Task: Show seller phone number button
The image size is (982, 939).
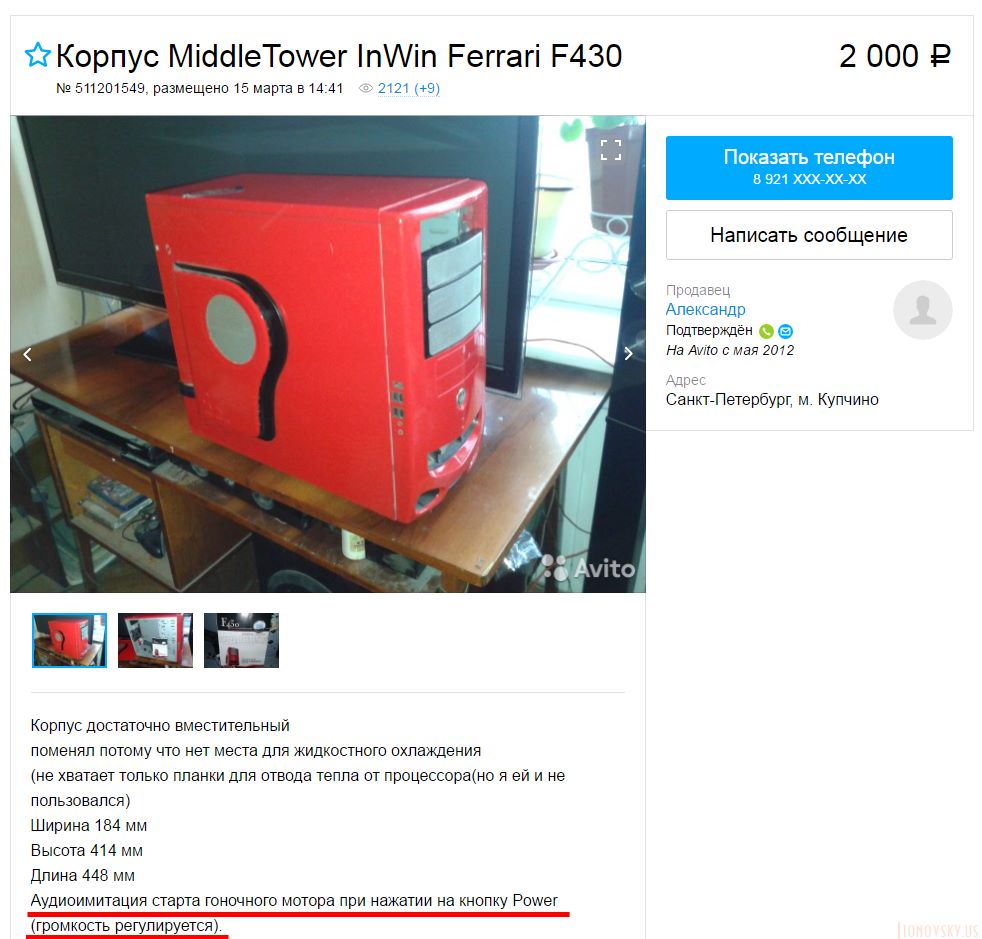Action: coord(809,168)
